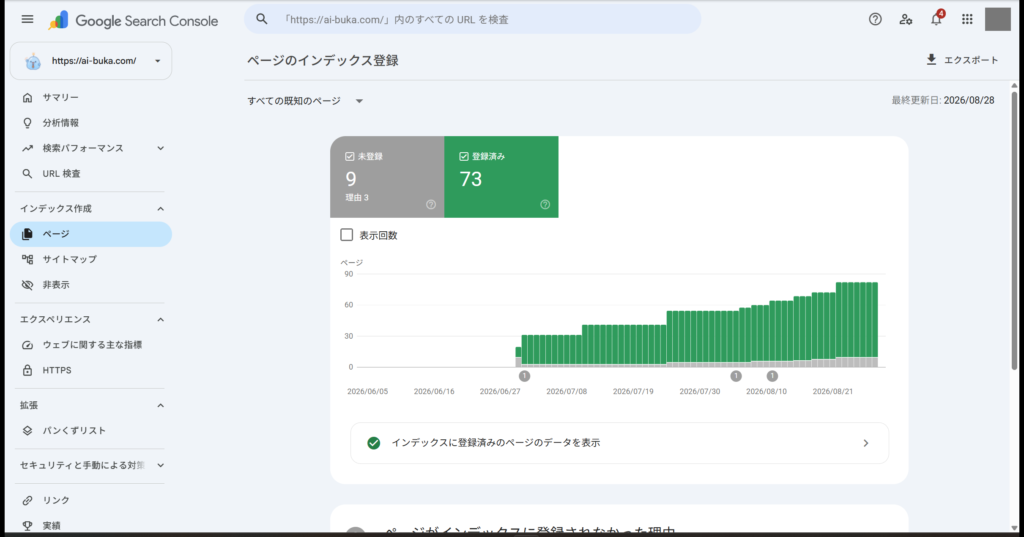The width and height of the screenshot is (1024, 537).
Task: Open サイトマップ in sidebar
Action: click(x=70, y=259)
